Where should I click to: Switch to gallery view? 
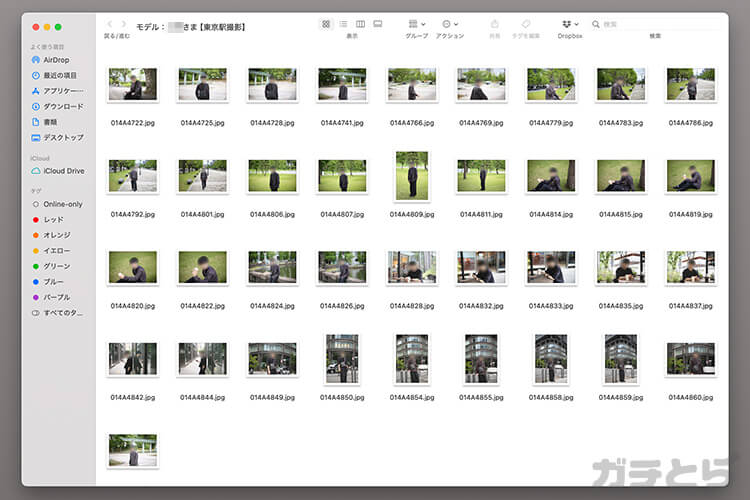(x=377, y=24)
